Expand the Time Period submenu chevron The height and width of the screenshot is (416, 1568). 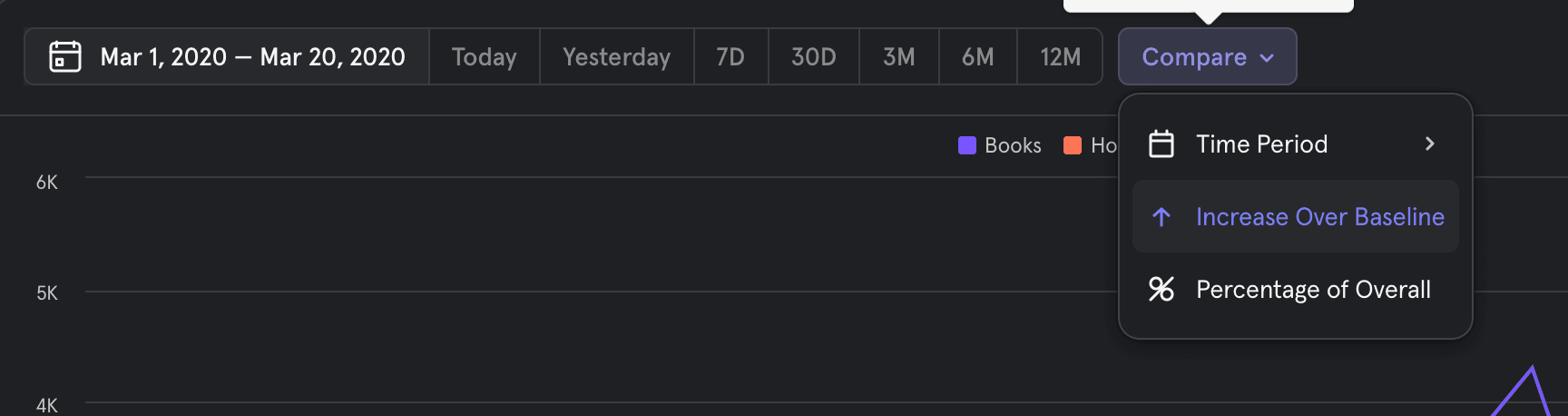1430,144
